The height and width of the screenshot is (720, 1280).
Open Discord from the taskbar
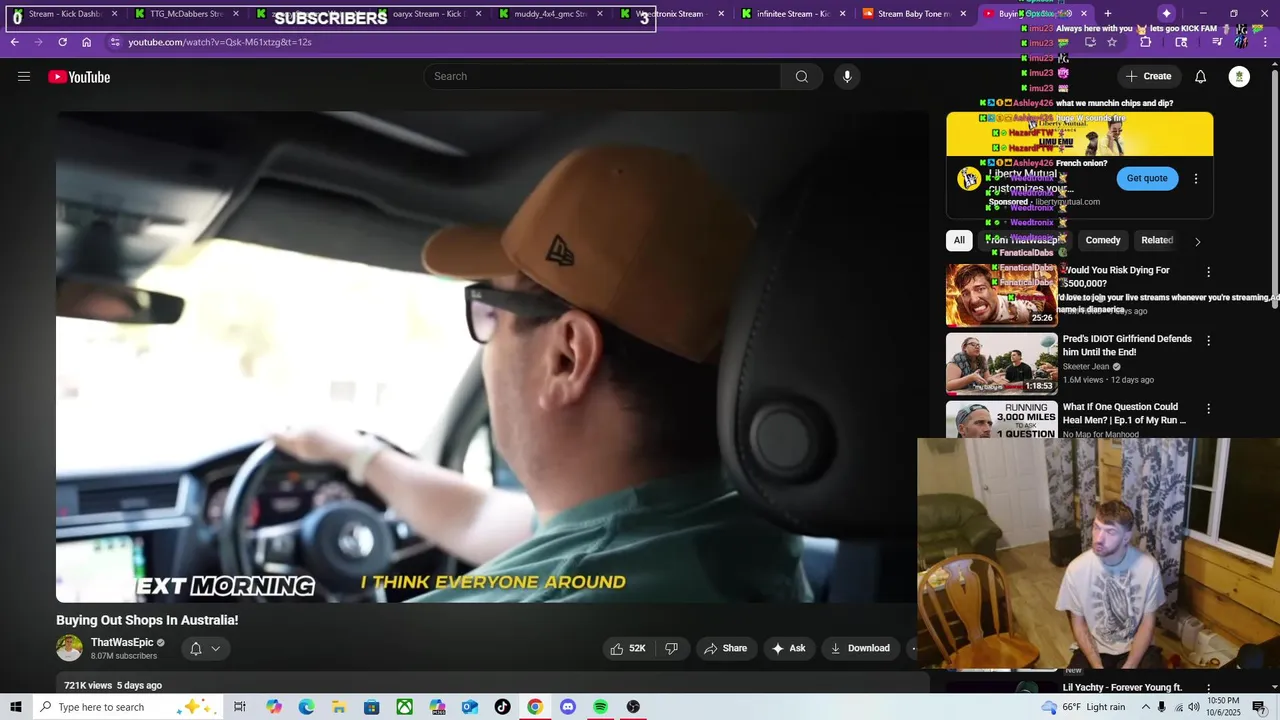click(x=568, y=707)
